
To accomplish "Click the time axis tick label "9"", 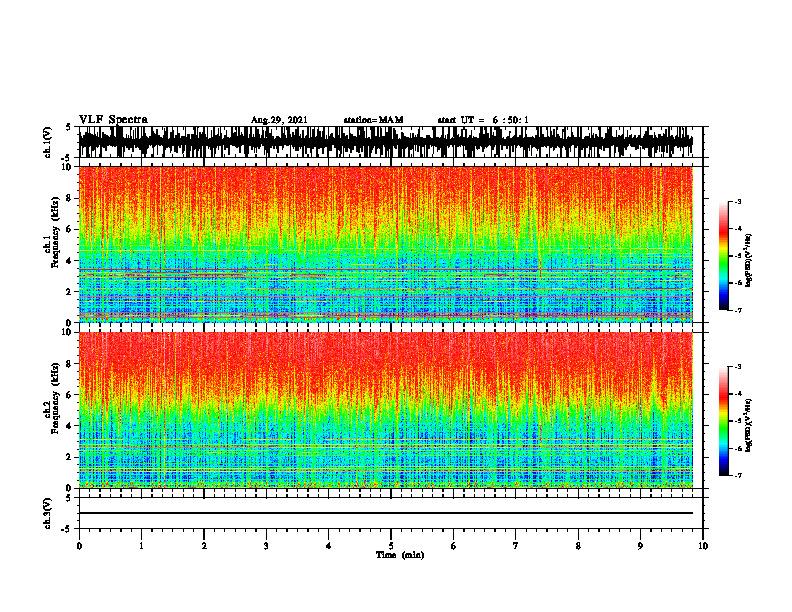I will [x=640, y=546].
